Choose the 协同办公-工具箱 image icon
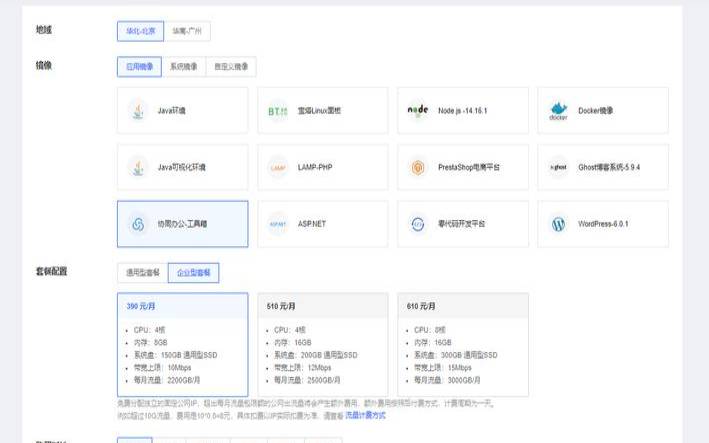Image resolution: width=709 pixels, height=443 pixels. (x=138, y=224)
